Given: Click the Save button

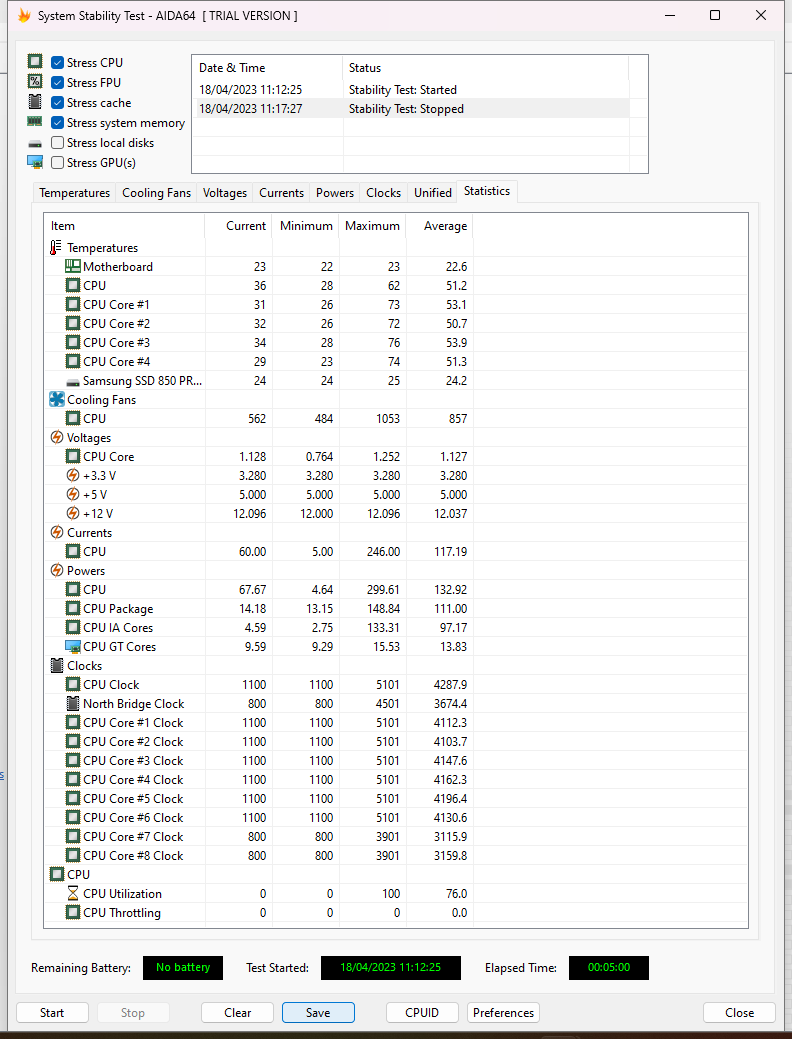Looking at the screenshot, I should pos(318,1012).
